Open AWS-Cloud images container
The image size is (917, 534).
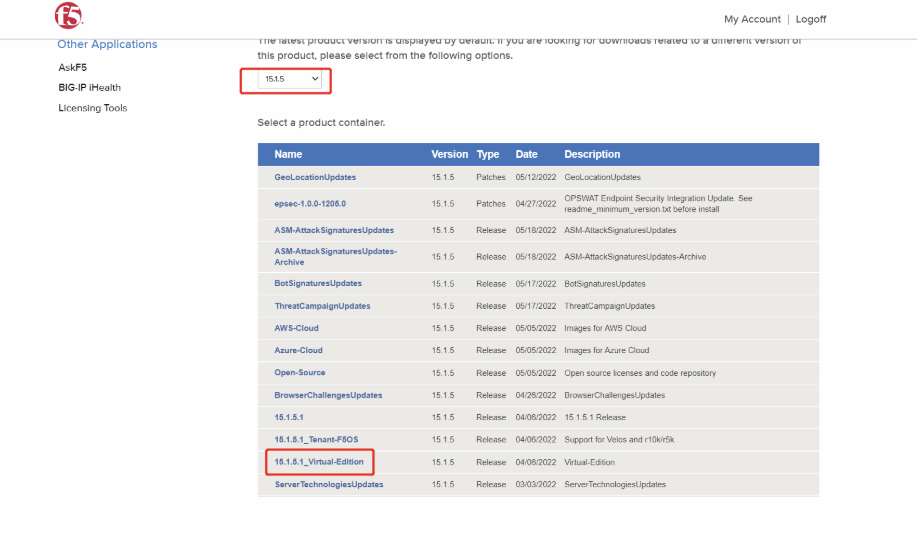[x=296, y=328]
